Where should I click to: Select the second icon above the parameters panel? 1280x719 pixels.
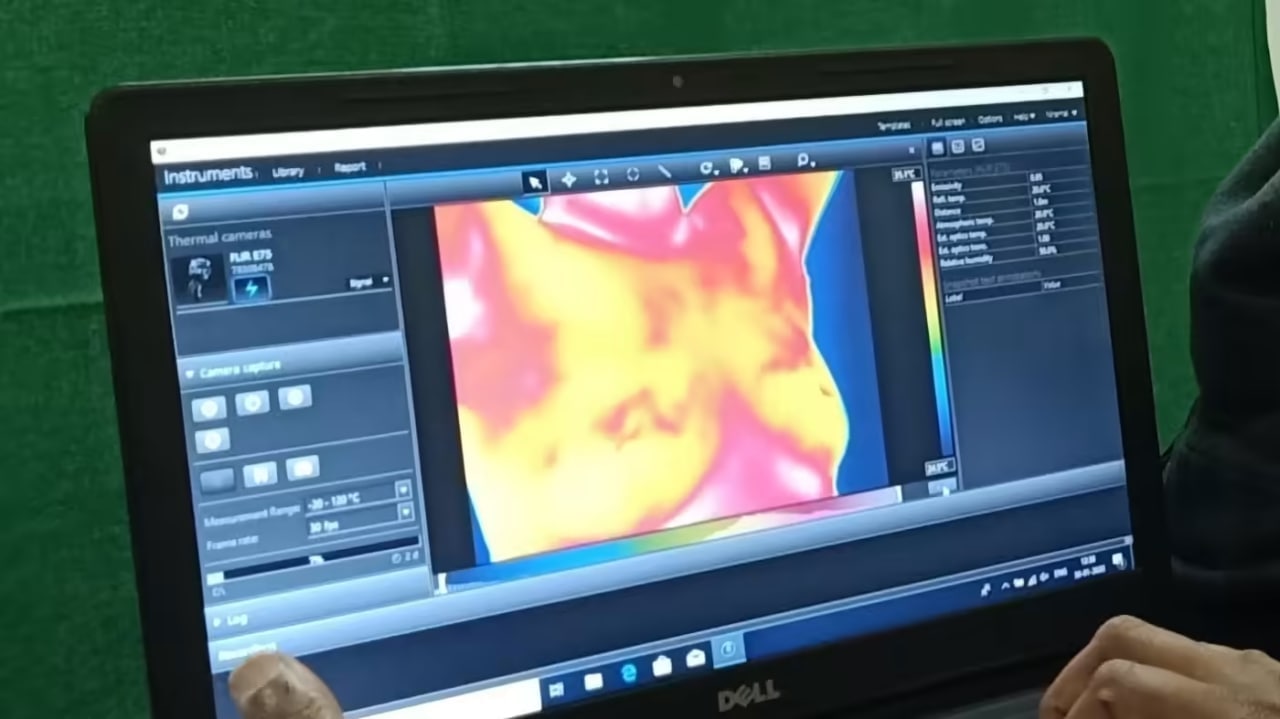pyautogui.click(x=957, y=146)
